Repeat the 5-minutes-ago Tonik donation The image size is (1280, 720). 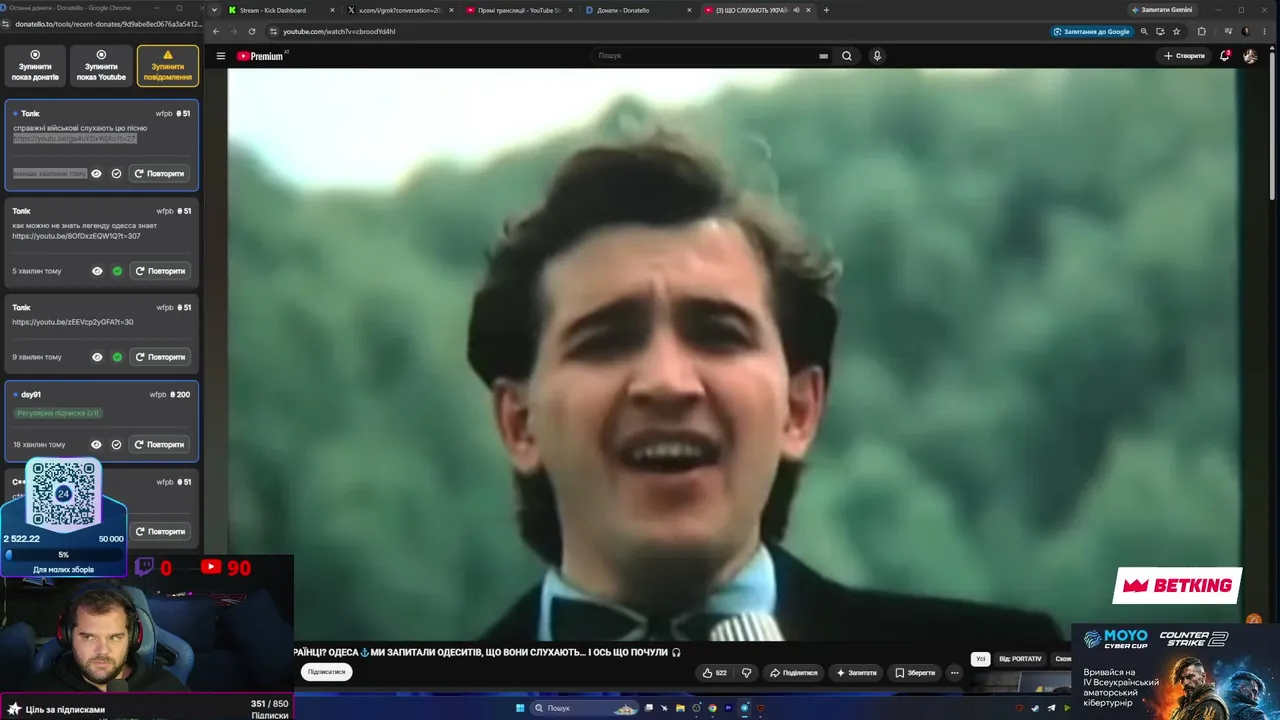click(160, 271)
